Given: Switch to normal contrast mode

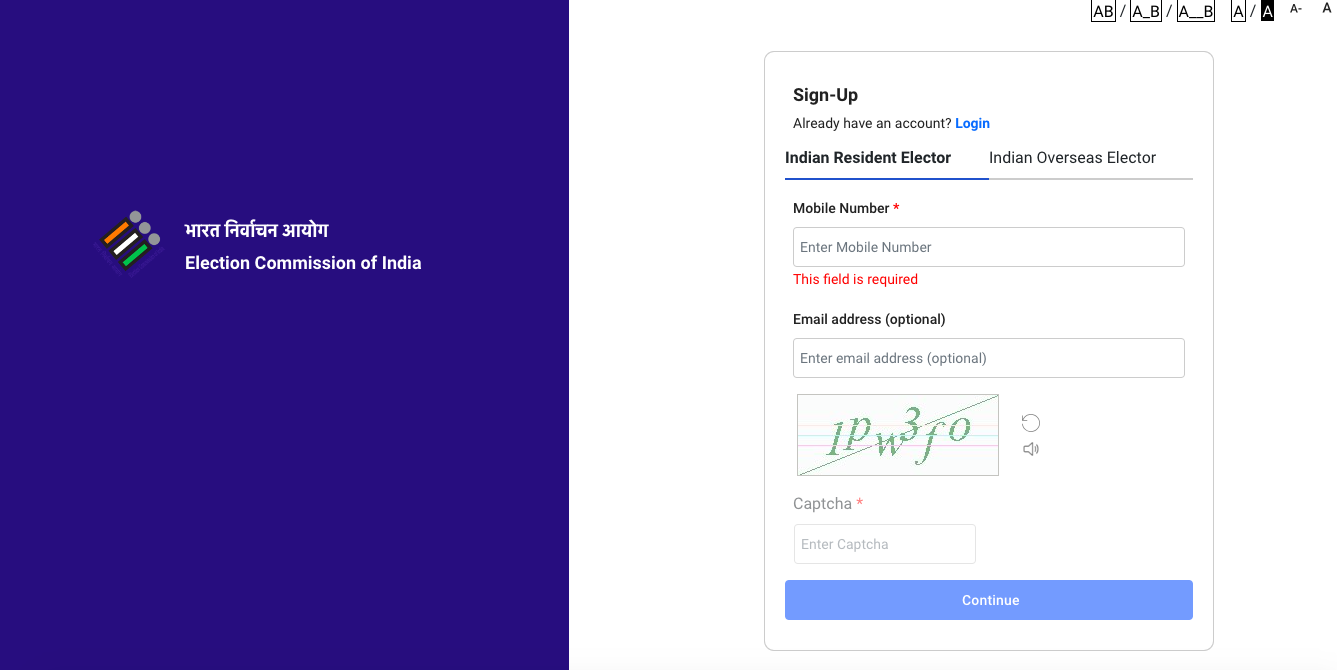Looking at the screenshot, I should pyautogui.click(x=1238, y=11).
